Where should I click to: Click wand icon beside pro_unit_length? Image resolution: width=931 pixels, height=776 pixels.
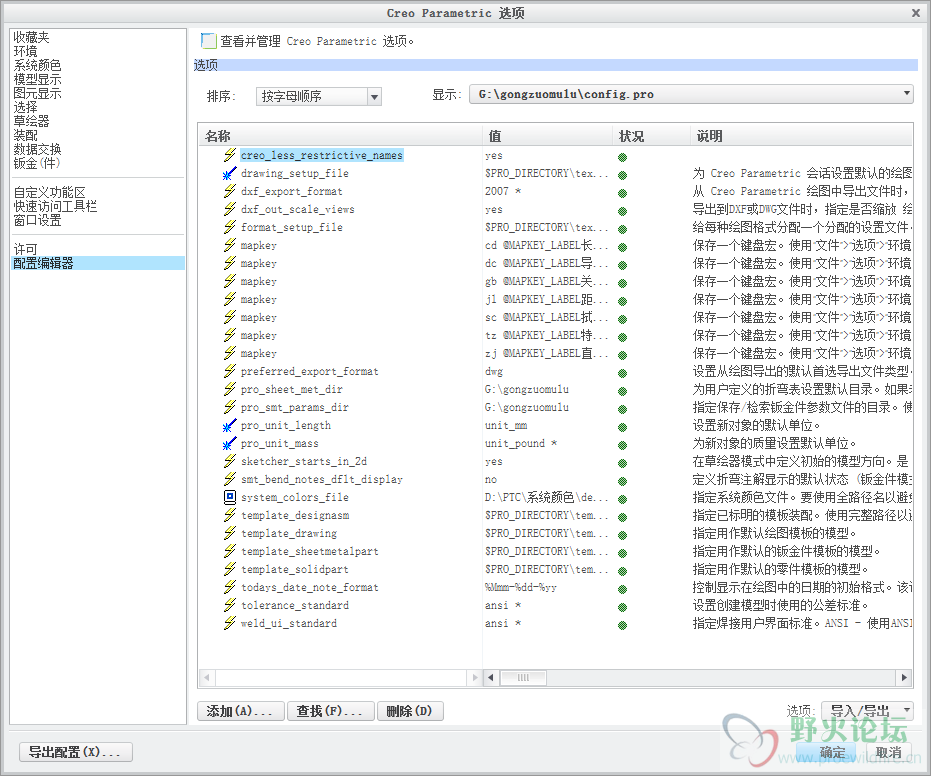click(230, 425)
